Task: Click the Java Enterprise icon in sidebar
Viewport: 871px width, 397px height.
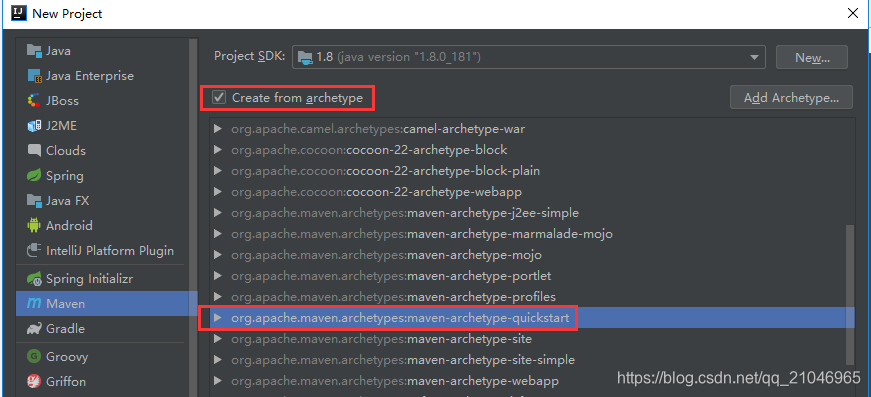Action: (x=34, y=76)
